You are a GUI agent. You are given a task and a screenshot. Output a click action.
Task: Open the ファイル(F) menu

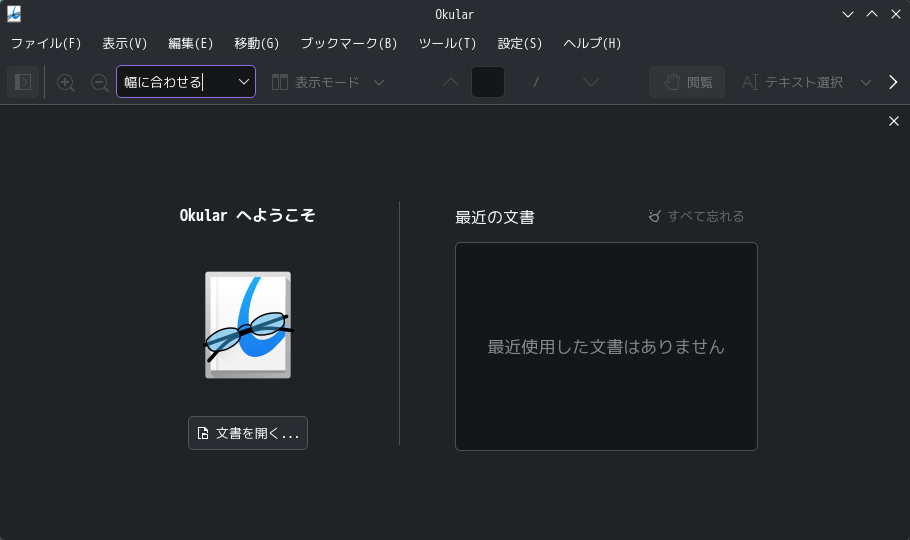click(x=46, y=44)
